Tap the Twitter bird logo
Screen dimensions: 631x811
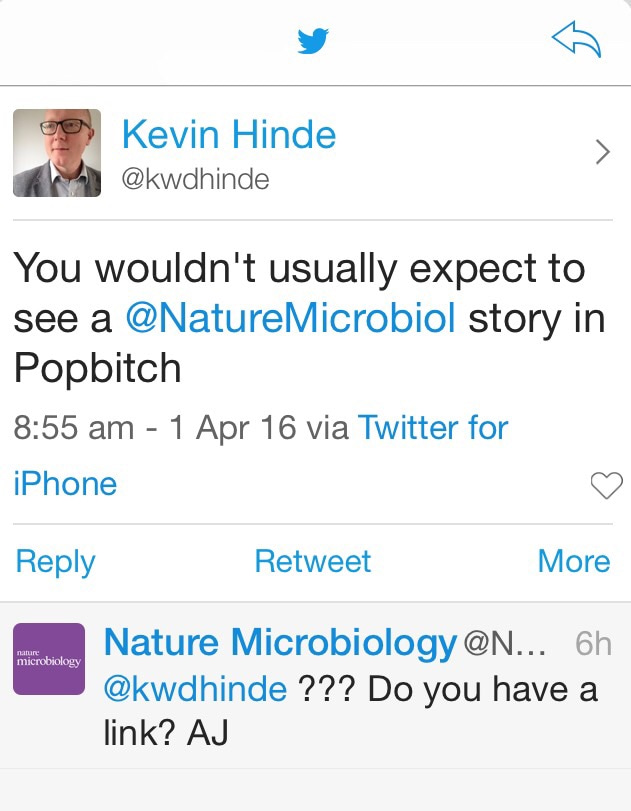click(313, 41)
